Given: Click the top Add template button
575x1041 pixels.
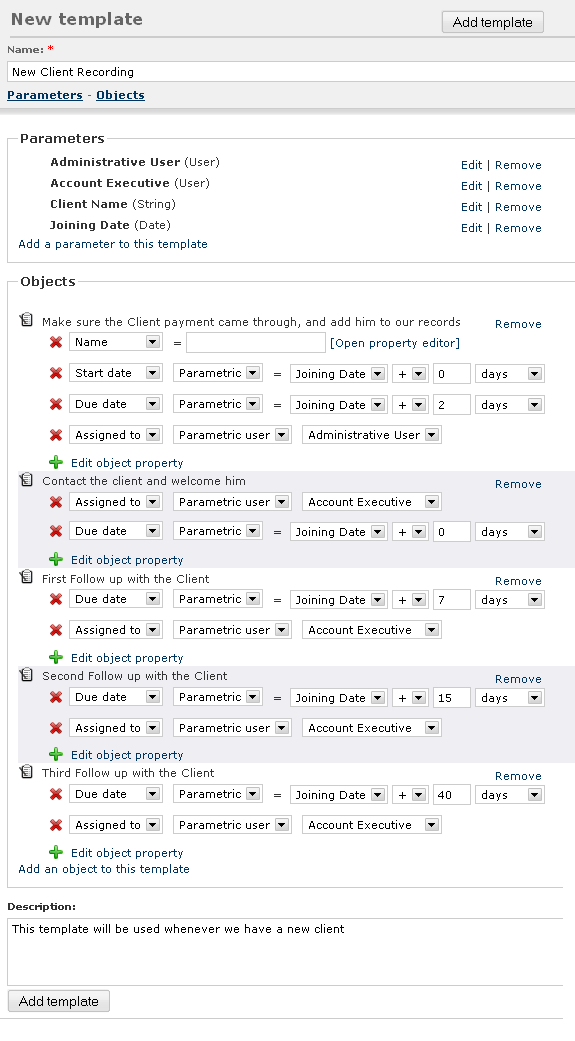Looking at the screenshot, I should click(x=493, y=22).
